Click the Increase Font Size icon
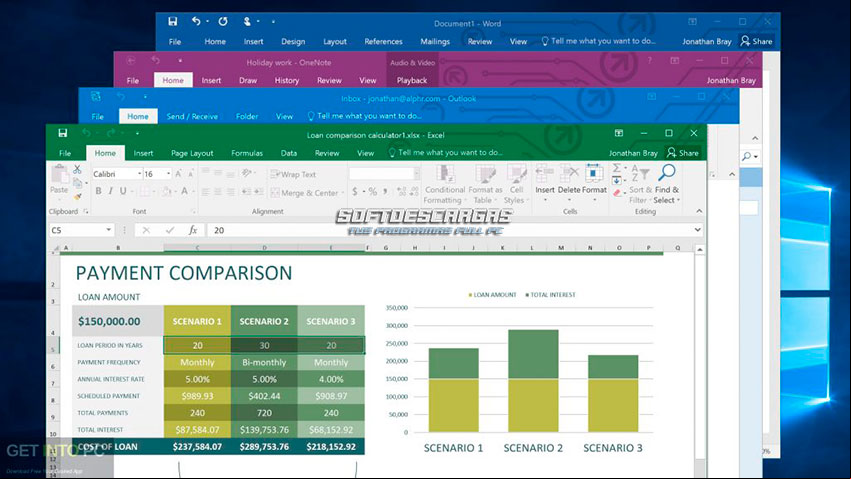The height and width of the screenshot is (479, 851). point(178,174)
